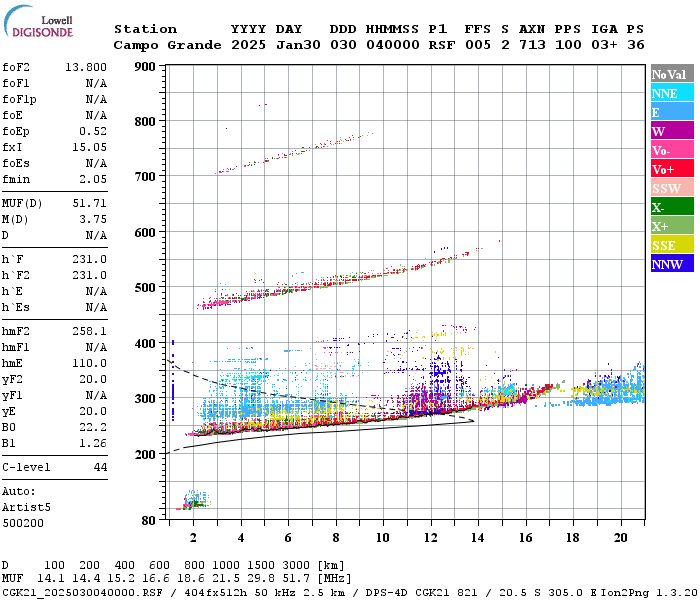Viewport: 700px width, 600px height.
Task: Select the Vo- pink legend swatch
Action: [x=672, y=150]
